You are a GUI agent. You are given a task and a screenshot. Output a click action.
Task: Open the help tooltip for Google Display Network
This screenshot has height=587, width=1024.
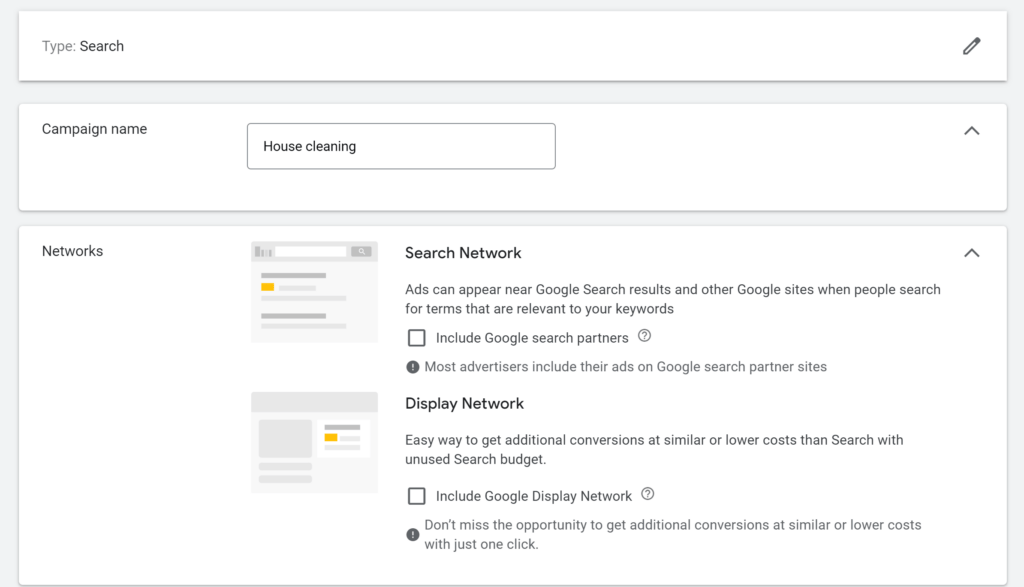coord(647,495)
